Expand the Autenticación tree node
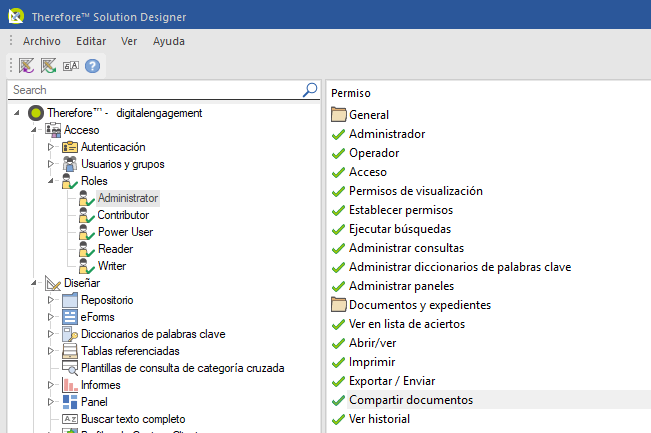This screenshot has height=433, width=651. (51, 147)
